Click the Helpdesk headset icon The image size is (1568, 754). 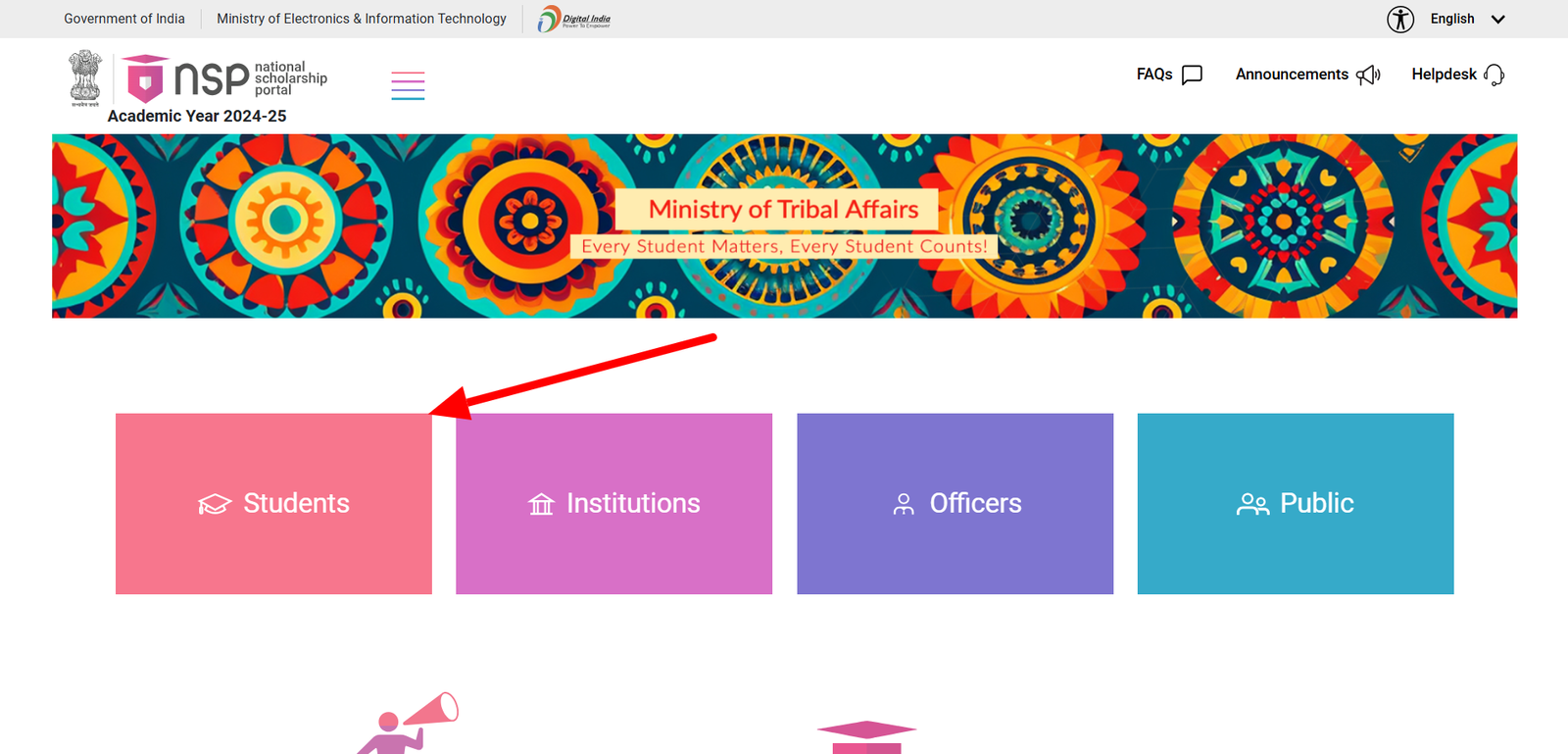(1494, 75)
